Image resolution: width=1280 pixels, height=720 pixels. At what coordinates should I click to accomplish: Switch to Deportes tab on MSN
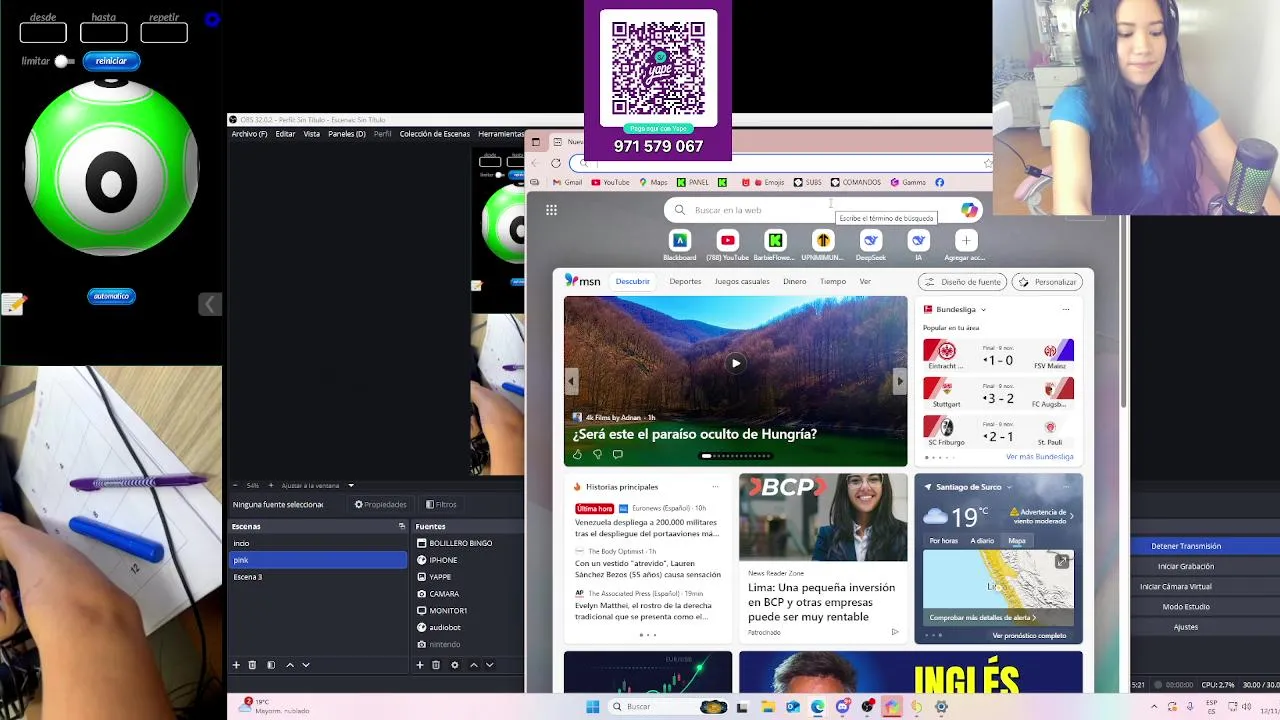(685, 282)
